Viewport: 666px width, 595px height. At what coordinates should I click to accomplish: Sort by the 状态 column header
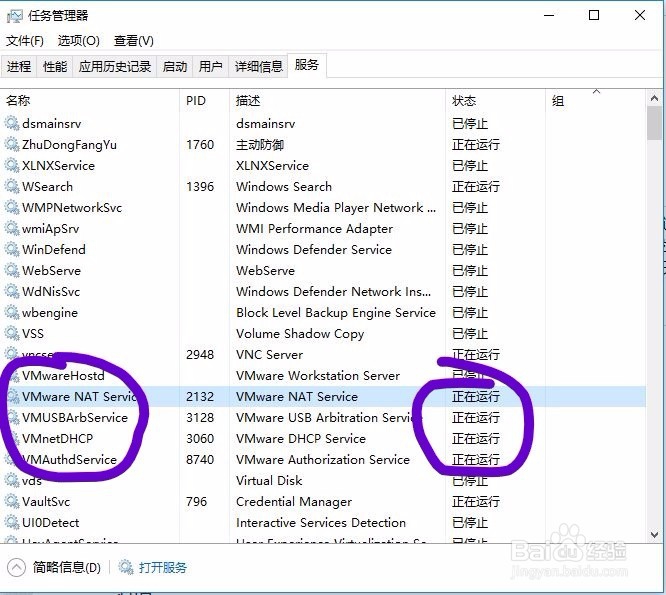(496, 101)
